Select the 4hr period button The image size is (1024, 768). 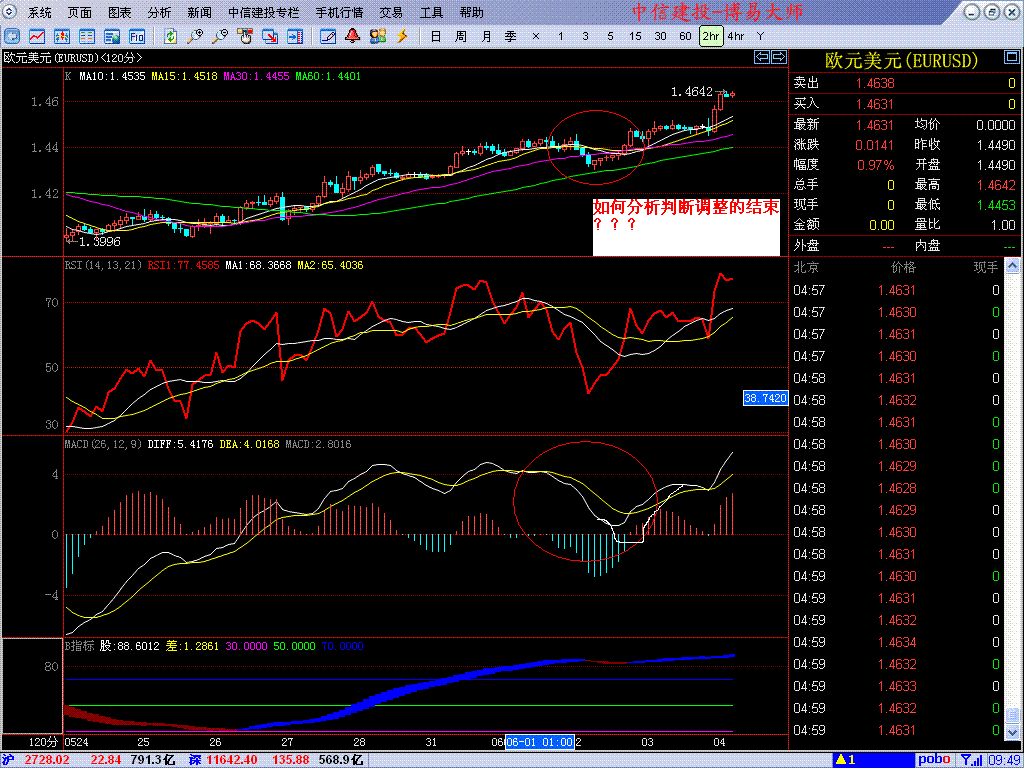point(735,36)
